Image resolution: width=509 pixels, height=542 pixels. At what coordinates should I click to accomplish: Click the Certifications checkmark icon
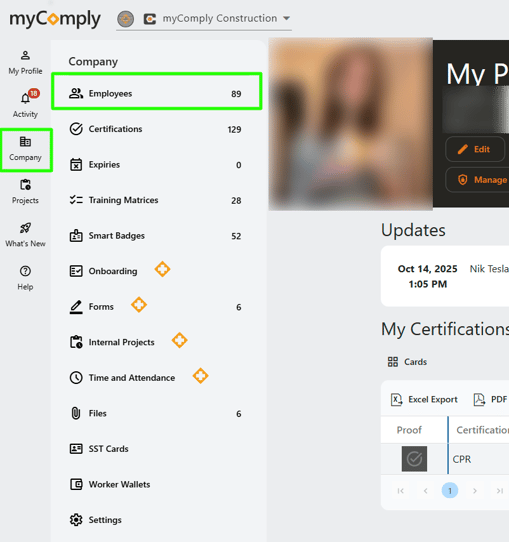[76, 129]
